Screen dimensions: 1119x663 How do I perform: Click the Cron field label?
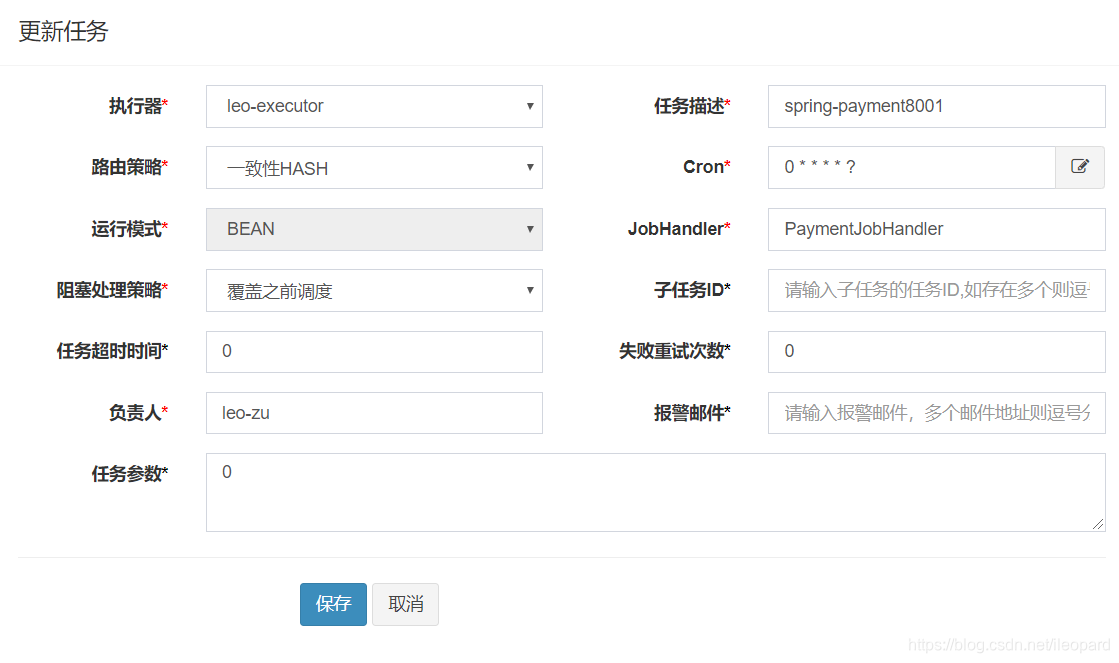(707, 167)
